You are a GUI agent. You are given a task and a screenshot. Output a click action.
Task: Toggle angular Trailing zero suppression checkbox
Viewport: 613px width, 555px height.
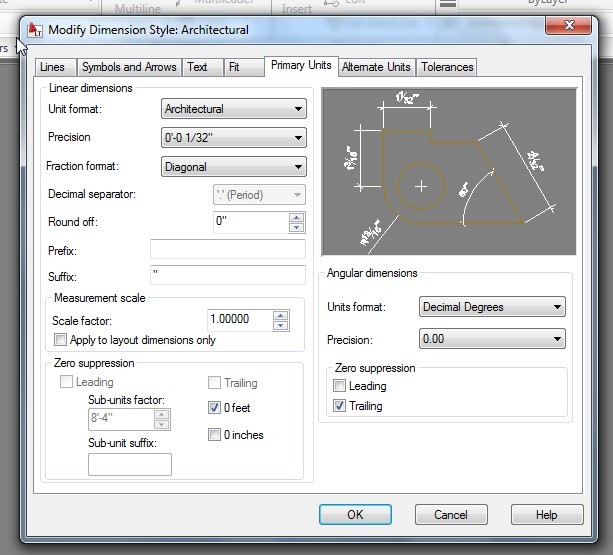(340, 406)
